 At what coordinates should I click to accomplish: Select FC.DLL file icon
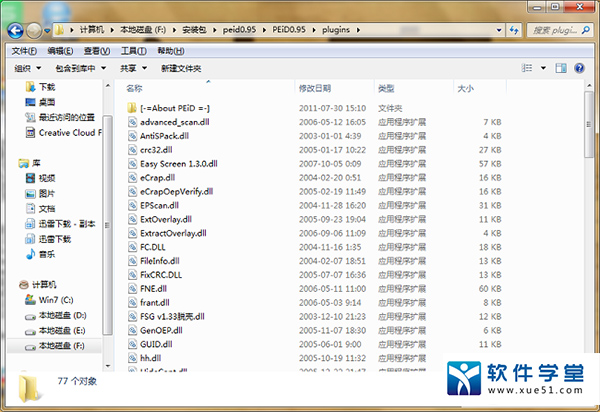click(x=132, y=247)
